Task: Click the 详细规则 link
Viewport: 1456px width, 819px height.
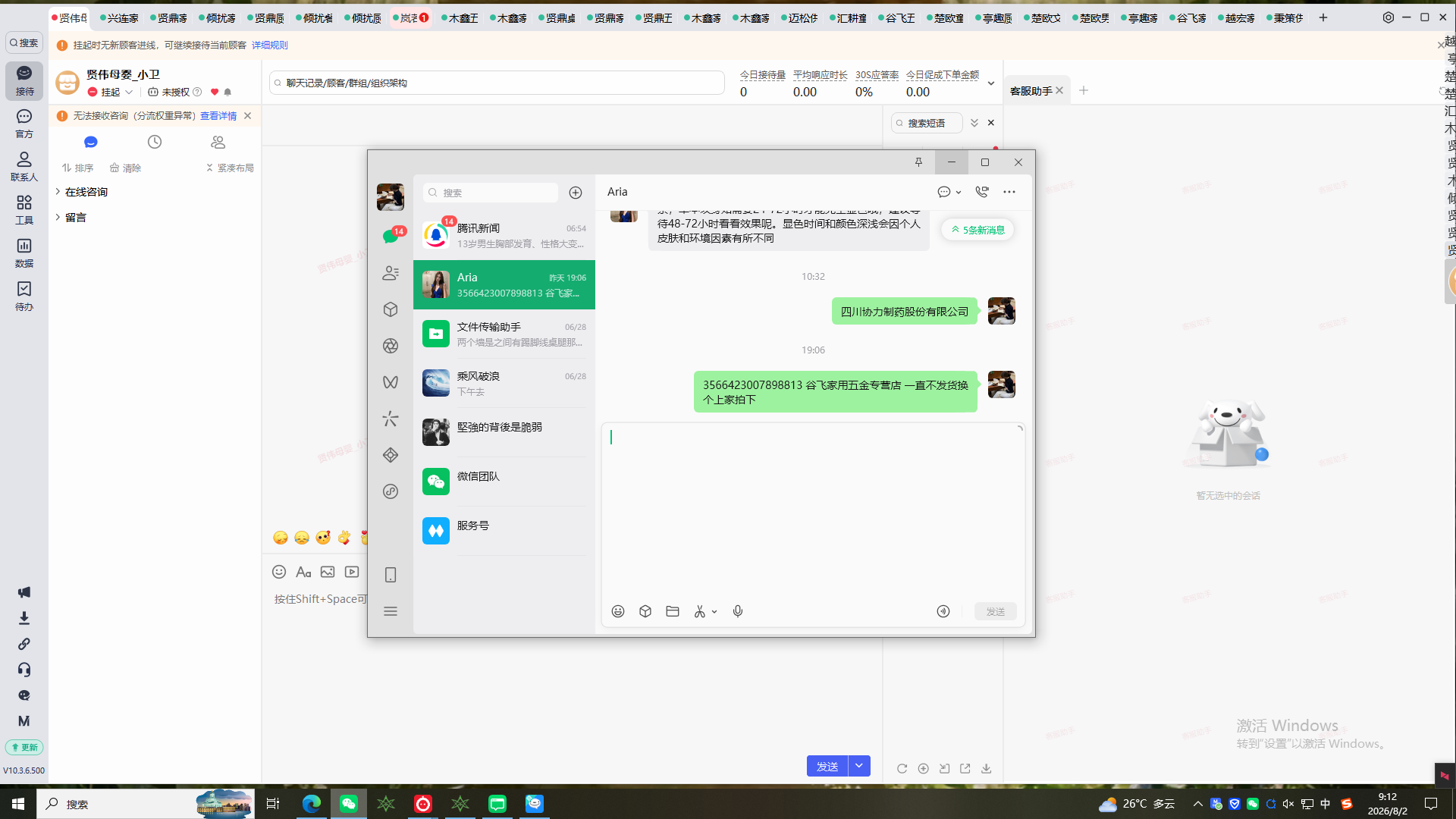Action: (x=270, y=45)
